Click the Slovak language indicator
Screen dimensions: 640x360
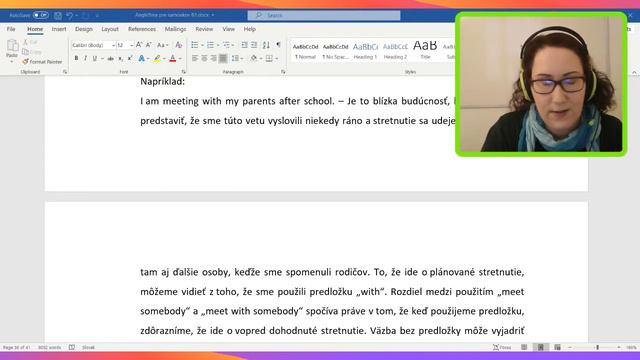click(88, 347)
